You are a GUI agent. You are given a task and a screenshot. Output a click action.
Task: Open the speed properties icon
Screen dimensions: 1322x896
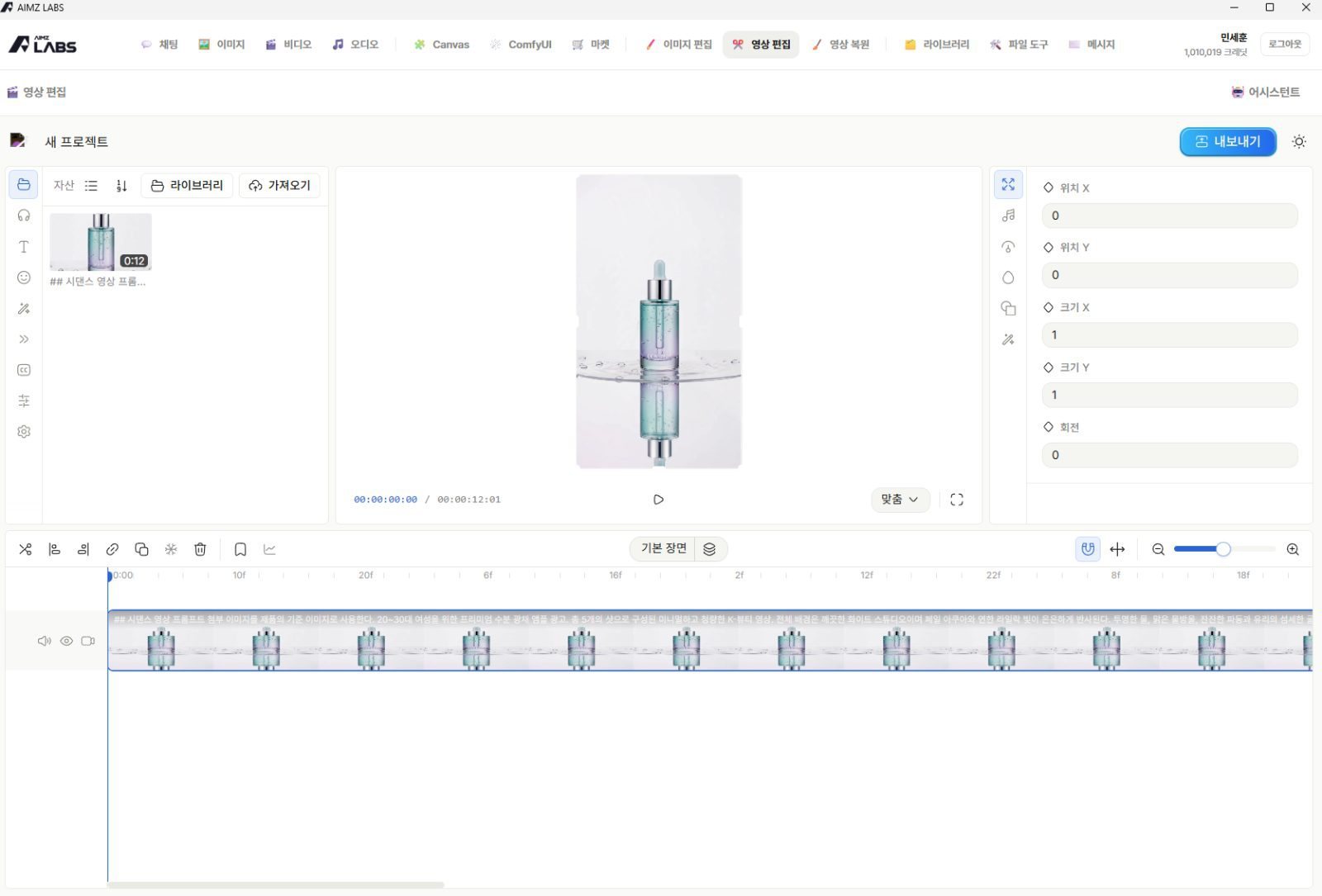(x=1008, y=246)
